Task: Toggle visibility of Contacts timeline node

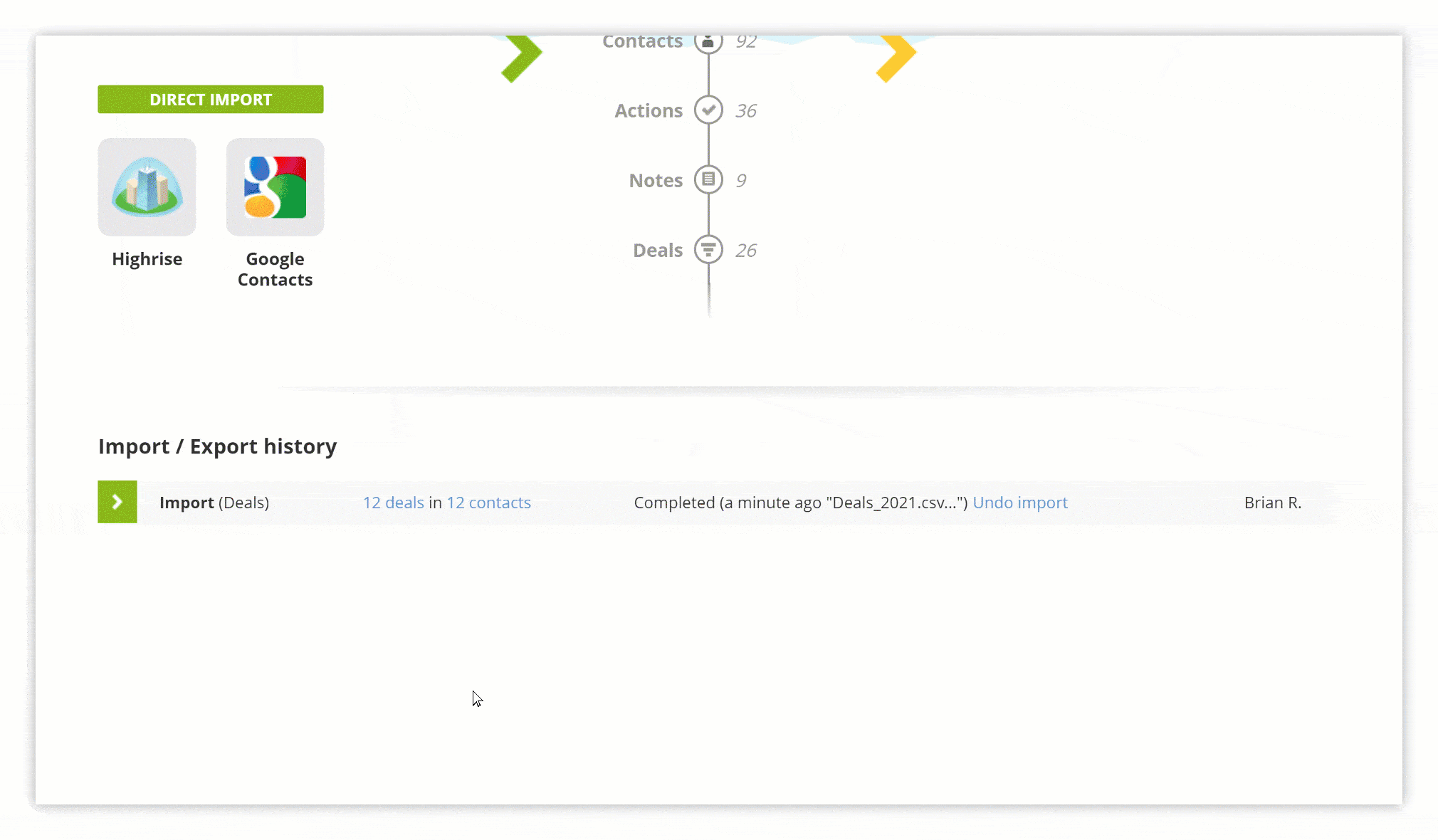Action: coord(708,41)
